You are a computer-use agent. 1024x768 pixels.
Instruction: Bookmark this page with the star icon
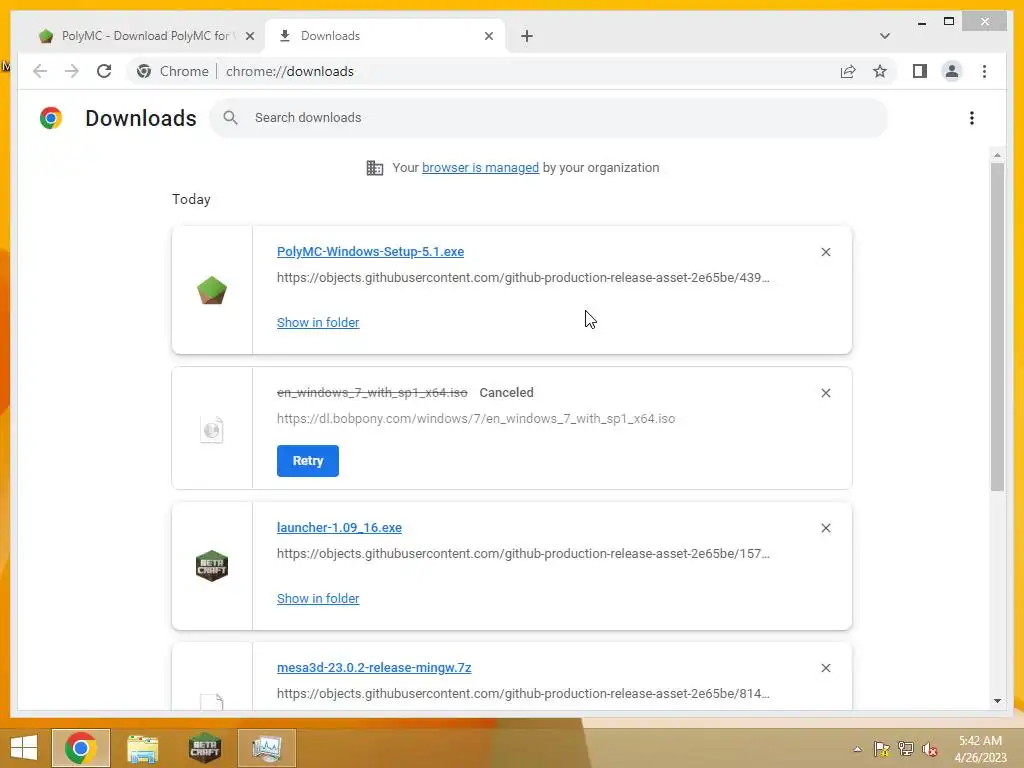[880, 71]
